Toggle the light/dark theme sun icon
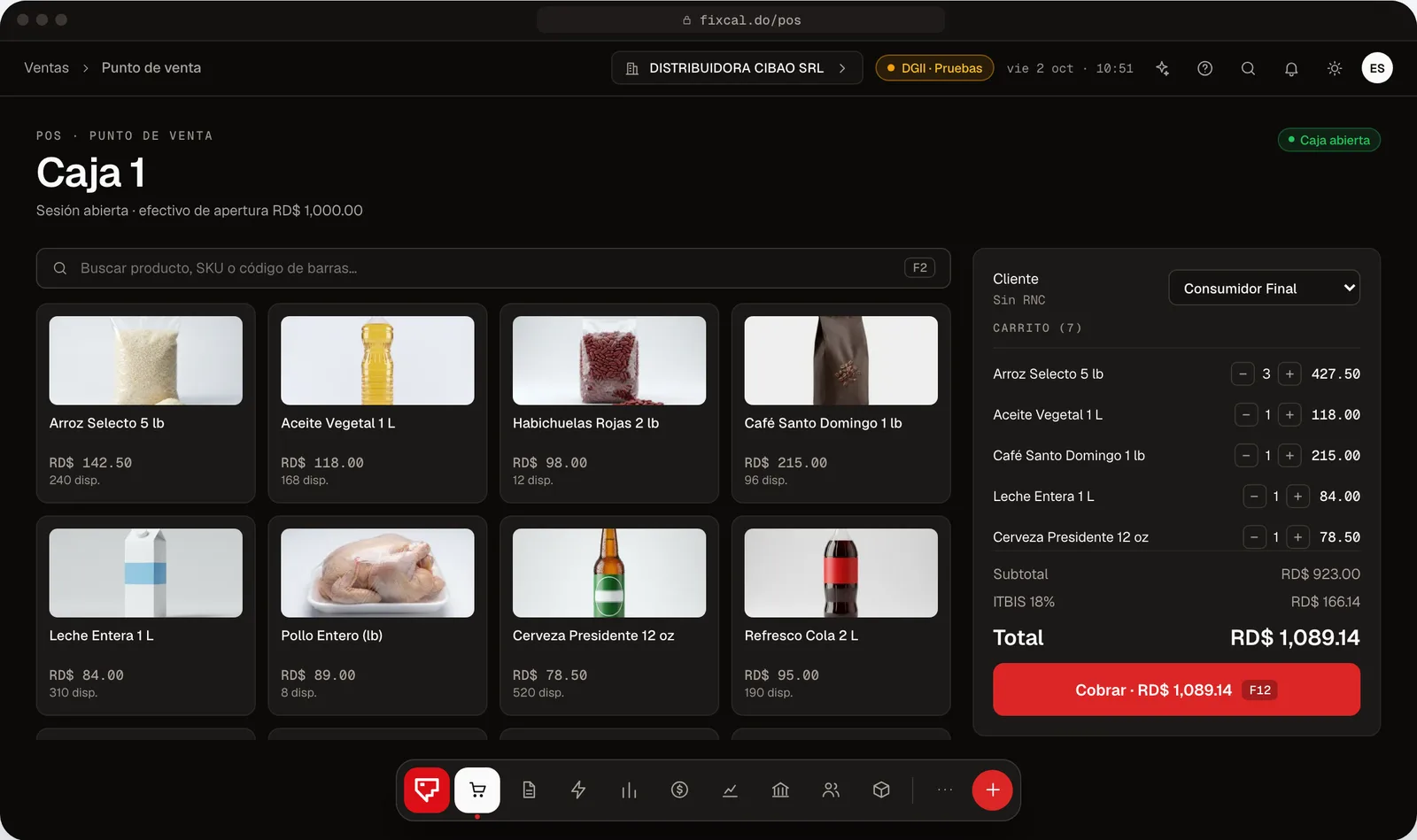This screenshot has width=1417, height=840. [1335, 68]
